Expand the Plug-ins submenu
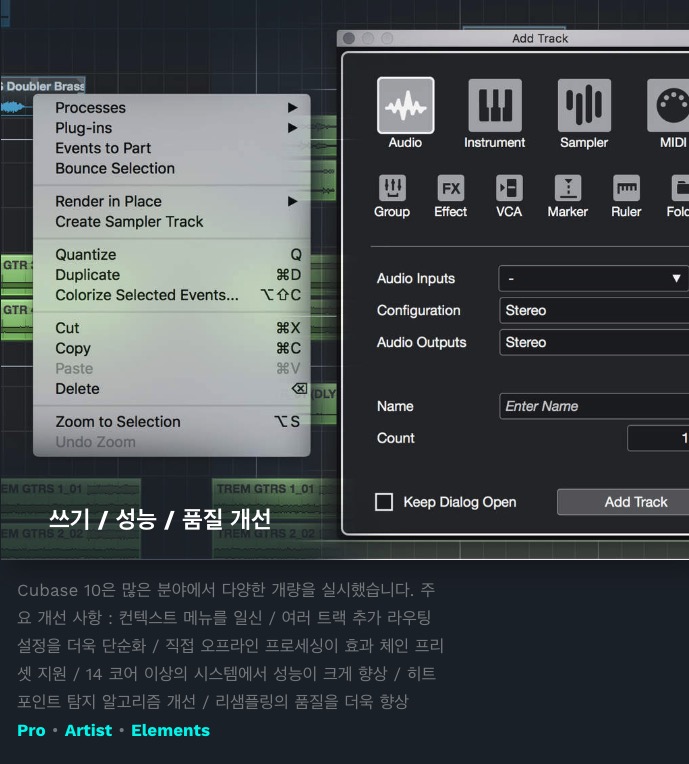The width and height of the screenshot is (689, 764). coord(172,128)
